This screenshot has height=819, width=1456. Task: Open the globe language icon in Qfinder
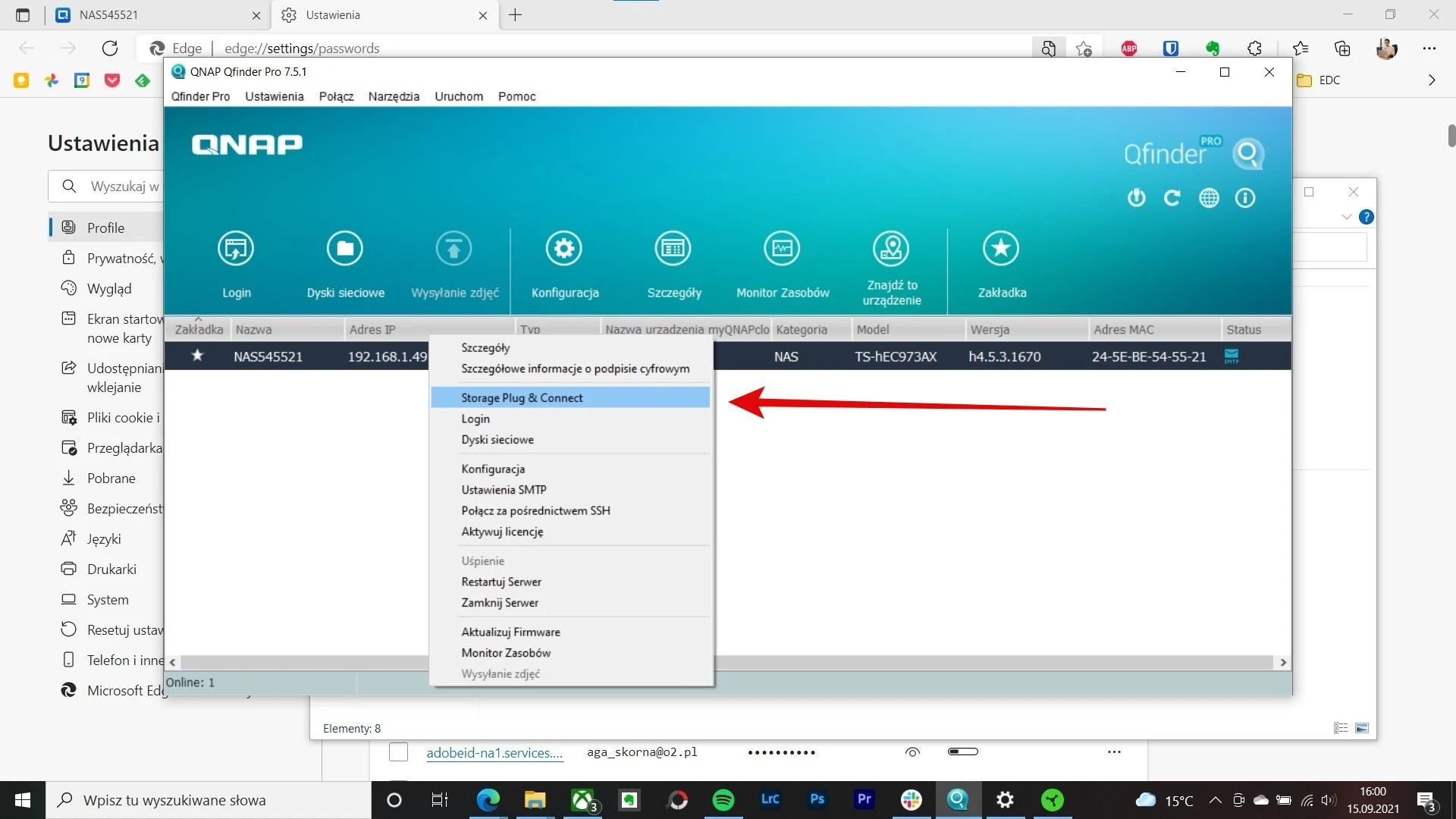pyautogui.click(x=1209, y=198)
